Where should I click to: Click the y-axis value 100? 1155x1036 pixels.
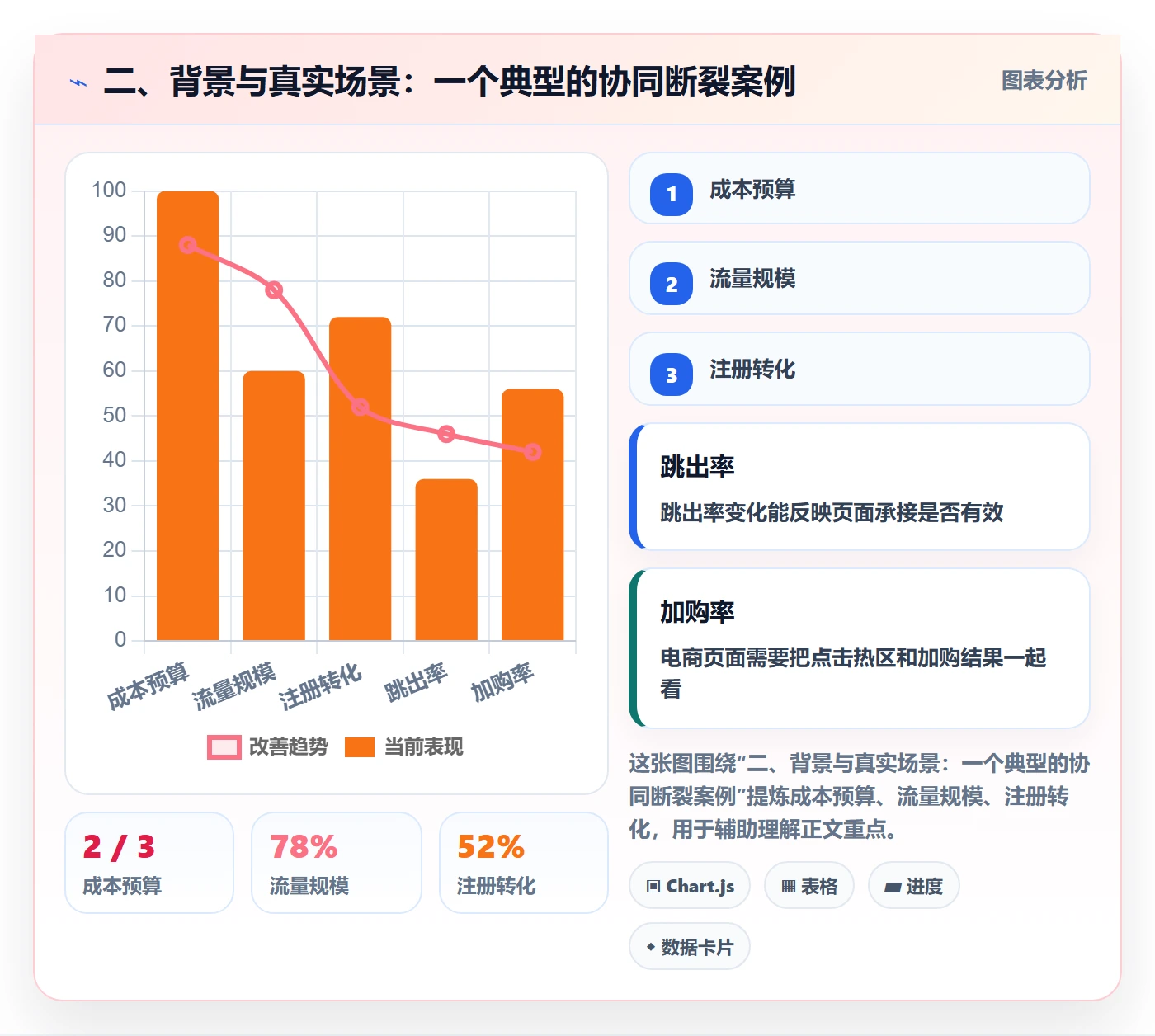point(109,191)
